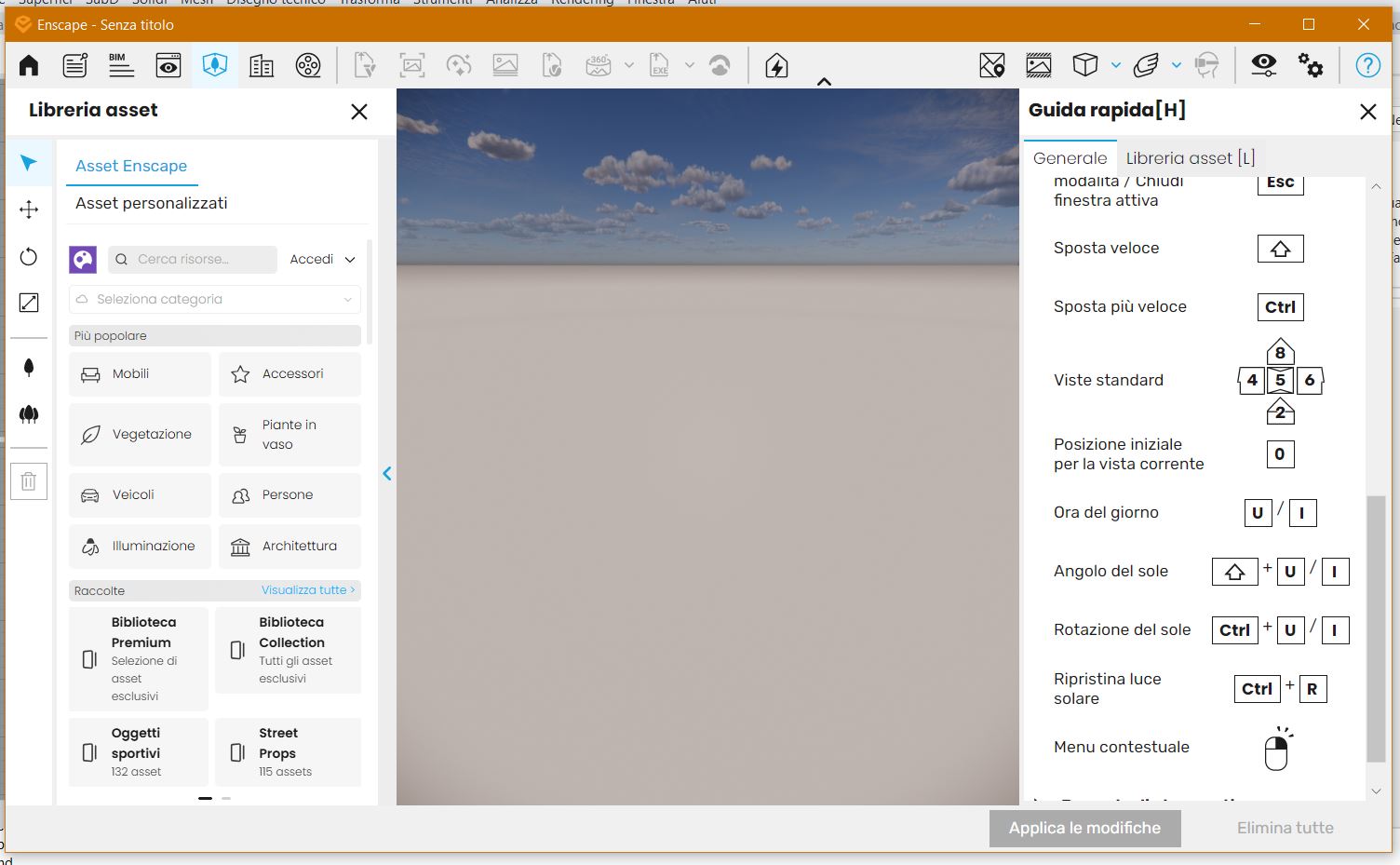
Task: Open the Seleziona categoria dropdown
Action: [x=215, y=300]
